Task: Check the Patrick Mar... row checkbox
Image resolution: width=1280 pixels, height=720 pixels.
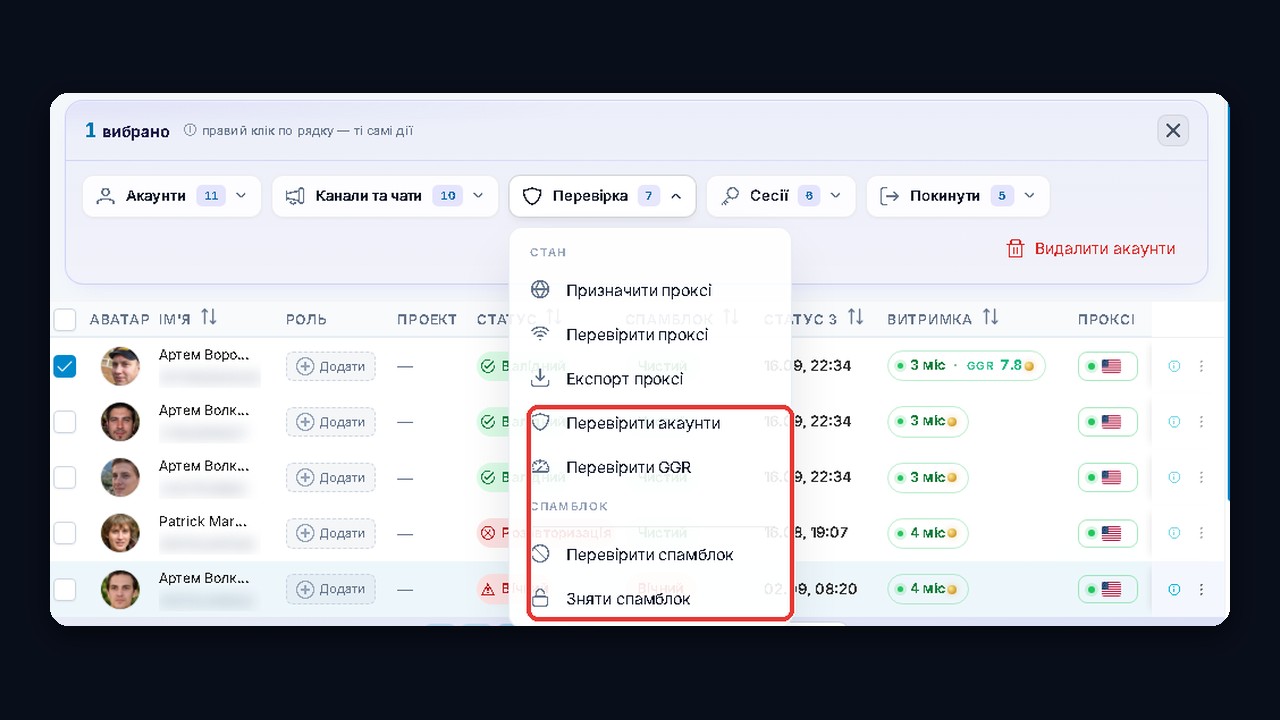Action: click(65, 534)
